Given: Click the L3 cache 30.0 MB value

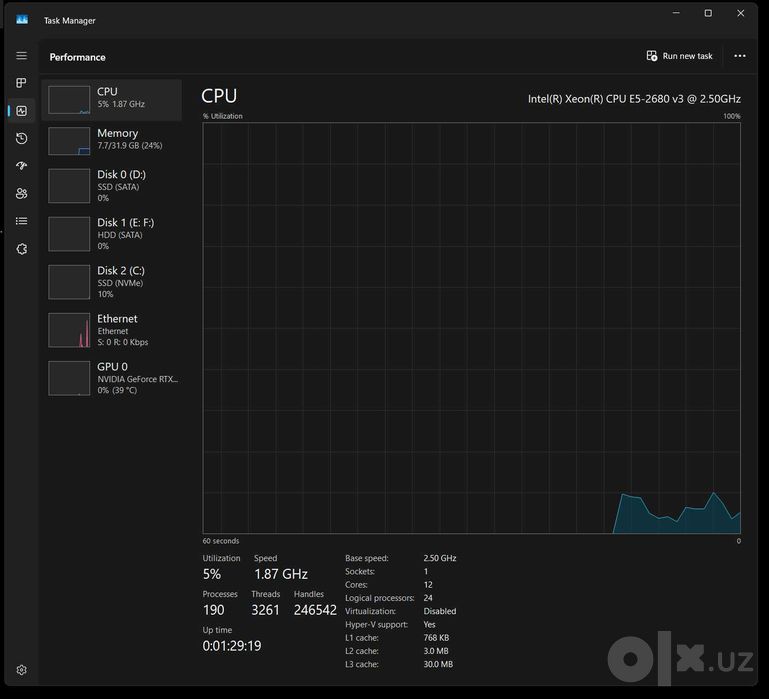Looking at the screenshot, I should click(x=438, y=664).
